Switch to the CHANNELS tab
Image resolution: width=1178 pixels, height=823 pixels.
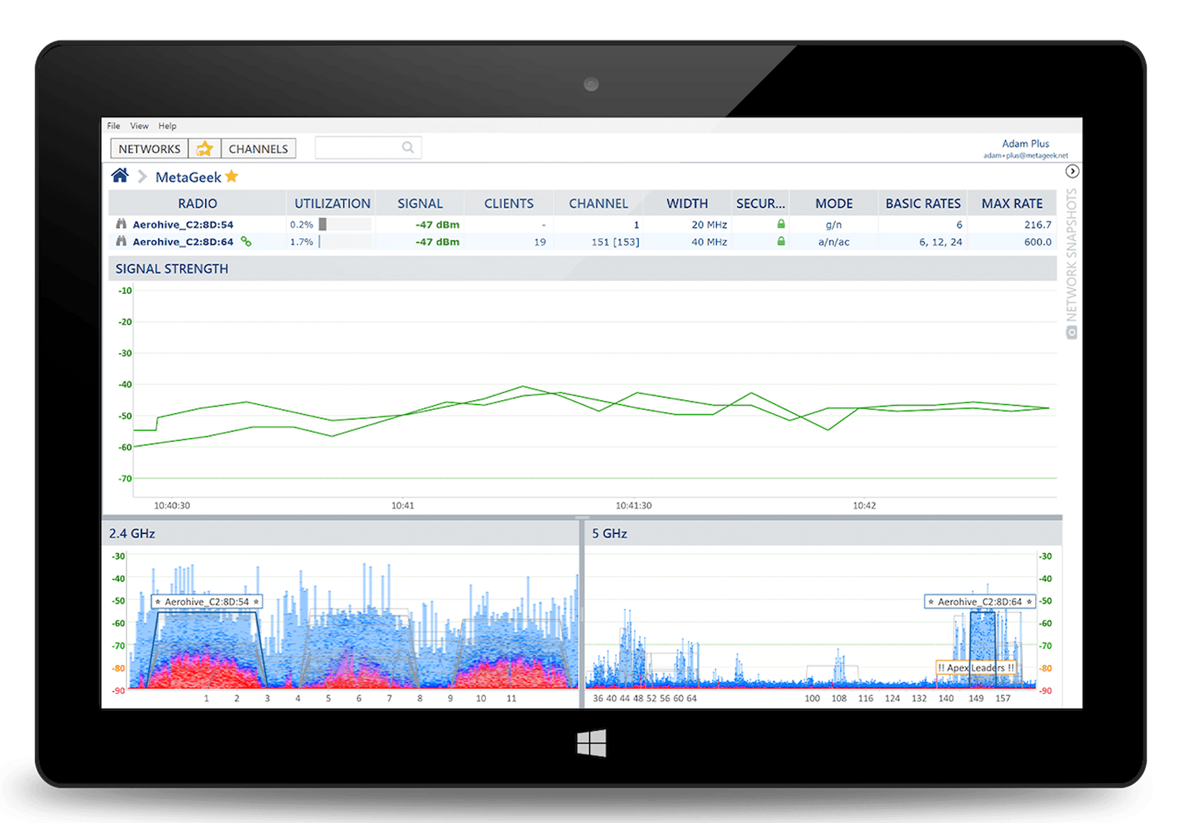258,149
